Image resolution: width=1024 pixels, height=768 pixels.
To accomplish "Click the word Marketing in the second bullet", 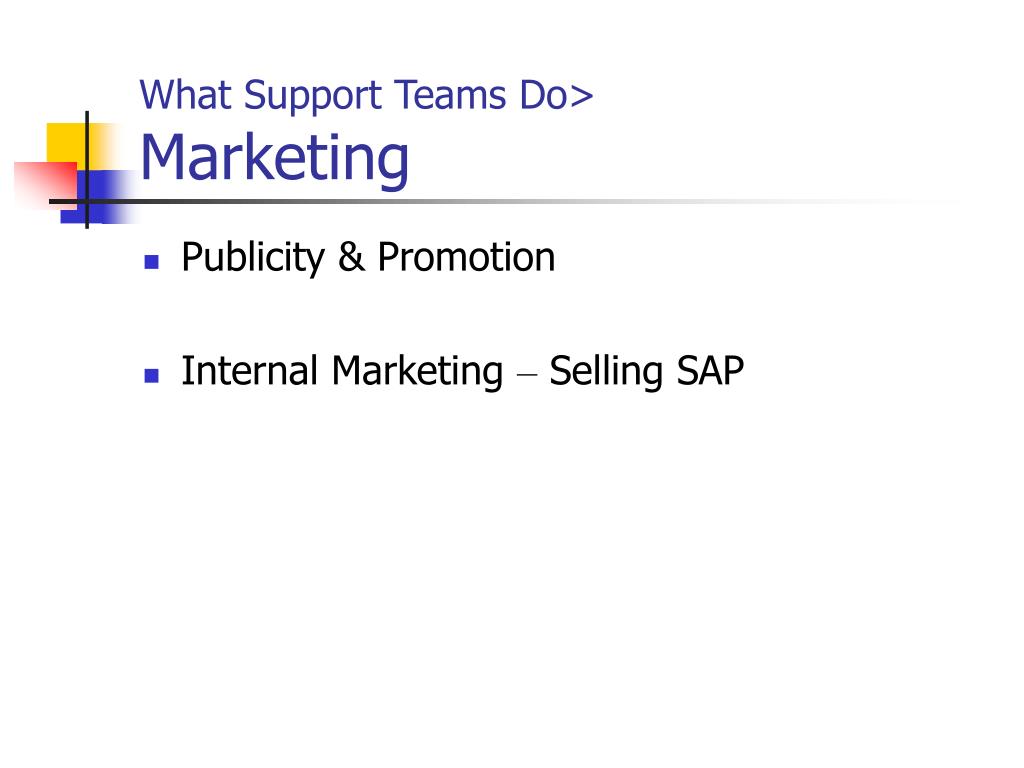I will point(417,372).
